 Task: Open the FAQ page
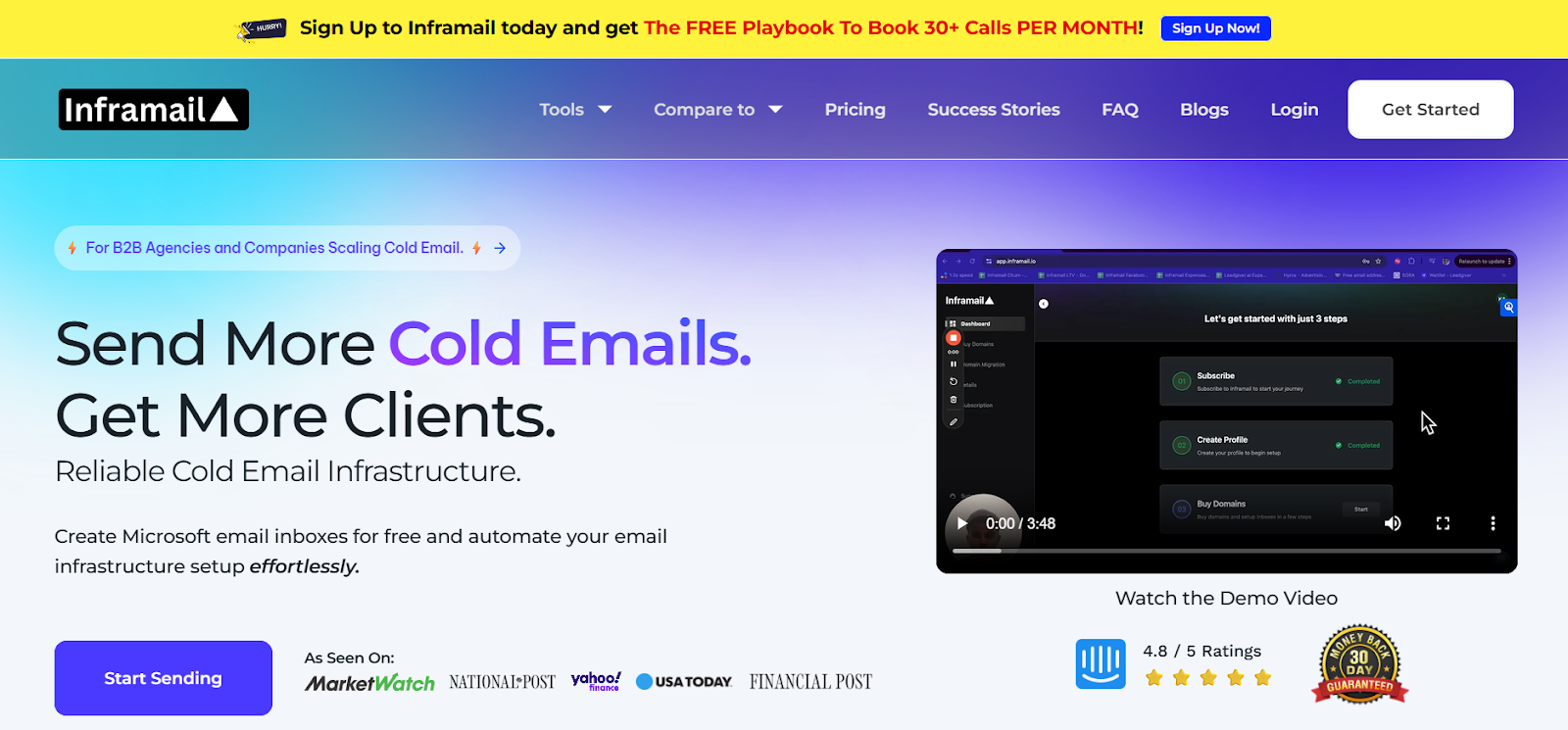pyautogui.click(x=1120, y=110)
